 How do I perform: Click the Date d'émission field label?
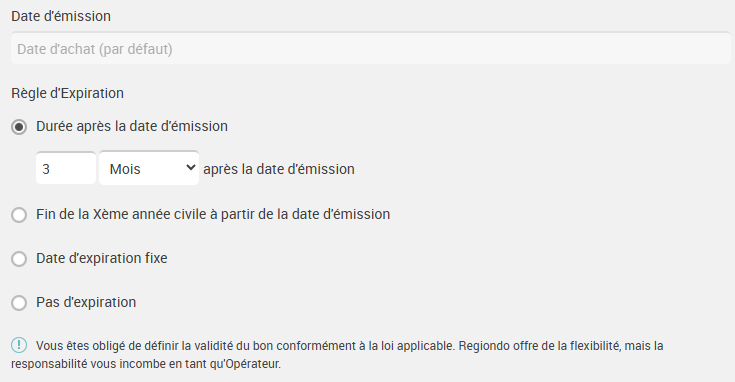61,16
